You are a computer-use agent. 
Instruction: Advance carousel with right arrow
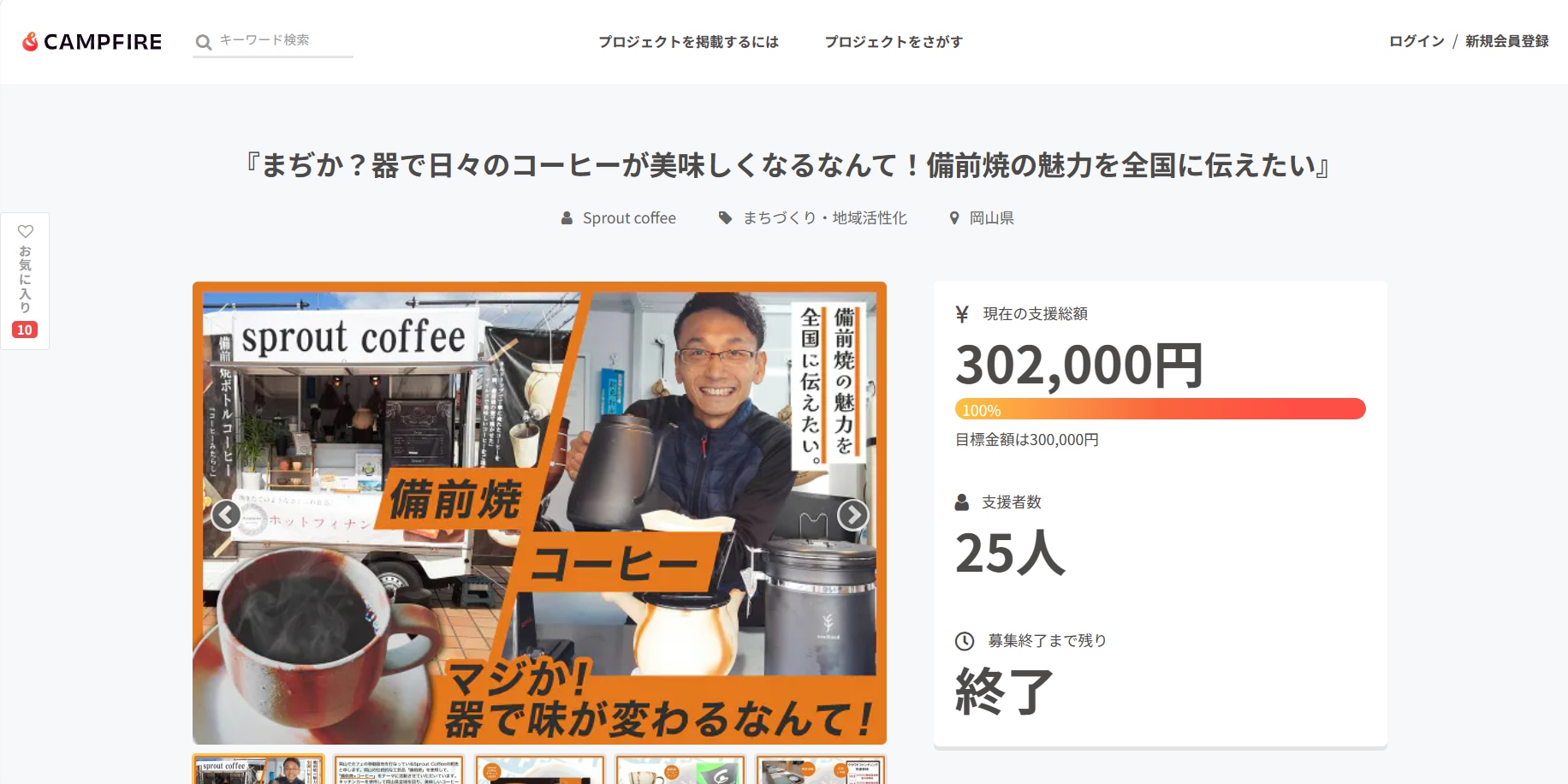pos(852,514)
